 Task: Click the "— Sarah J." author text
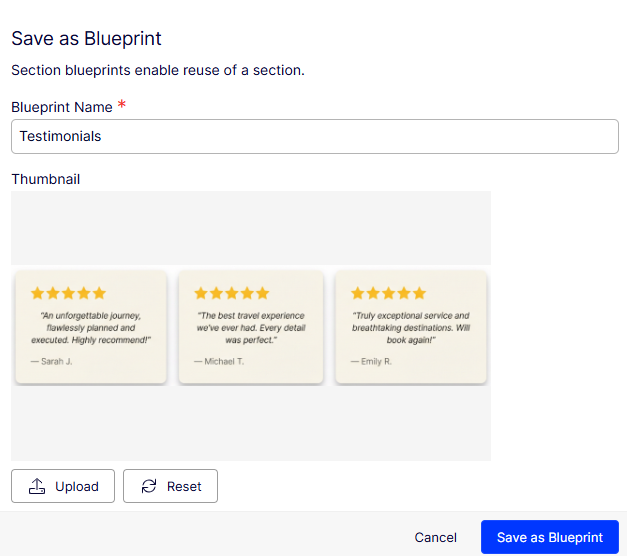pos(52,362)
